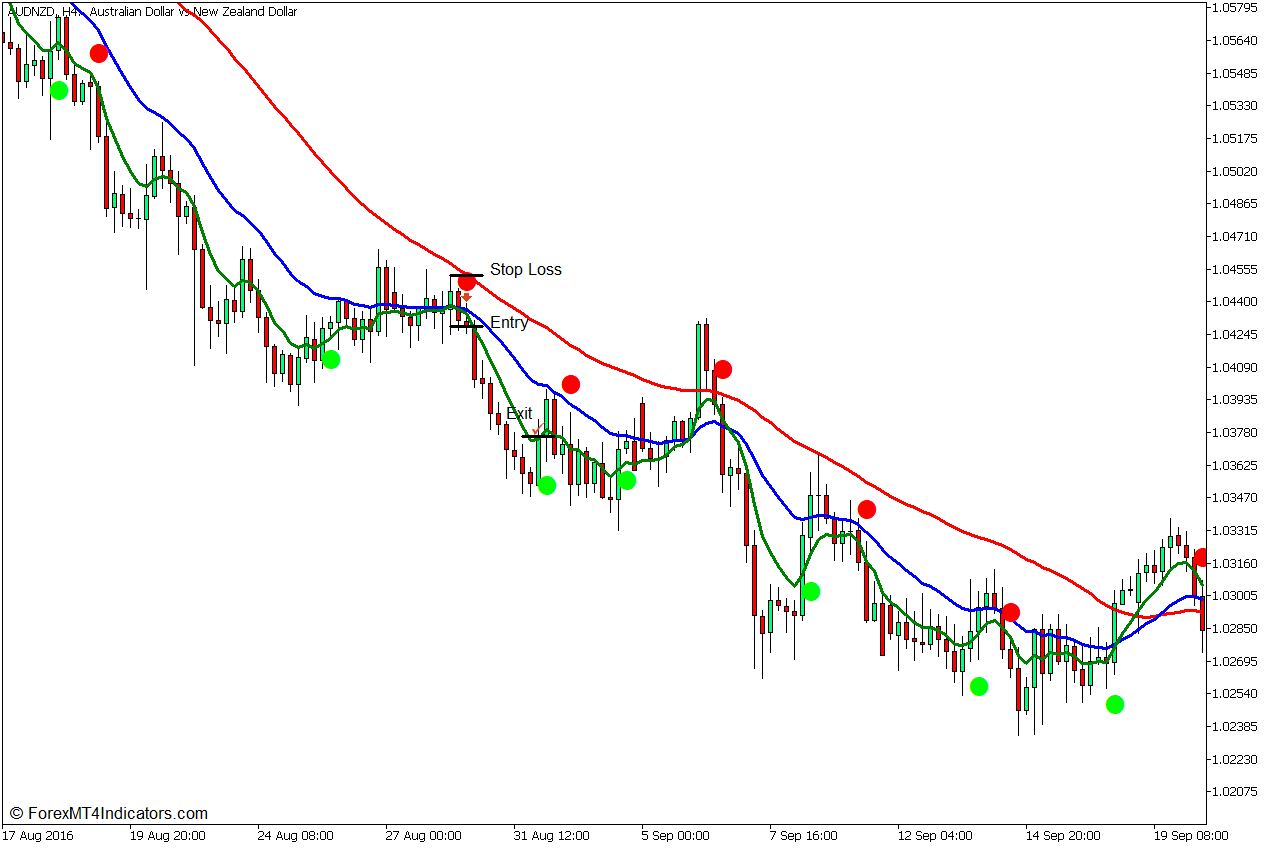The image size is (1276, 848).
Task: Select the green dot directly below Exit marker
Action: point(546,485)
